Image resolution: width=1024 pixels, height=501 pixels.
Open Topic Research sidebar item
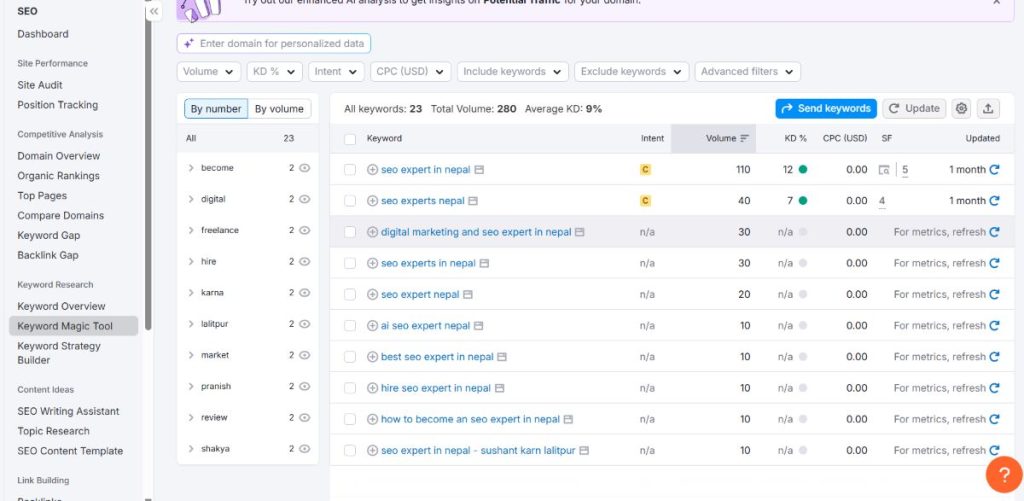(54, 431)
